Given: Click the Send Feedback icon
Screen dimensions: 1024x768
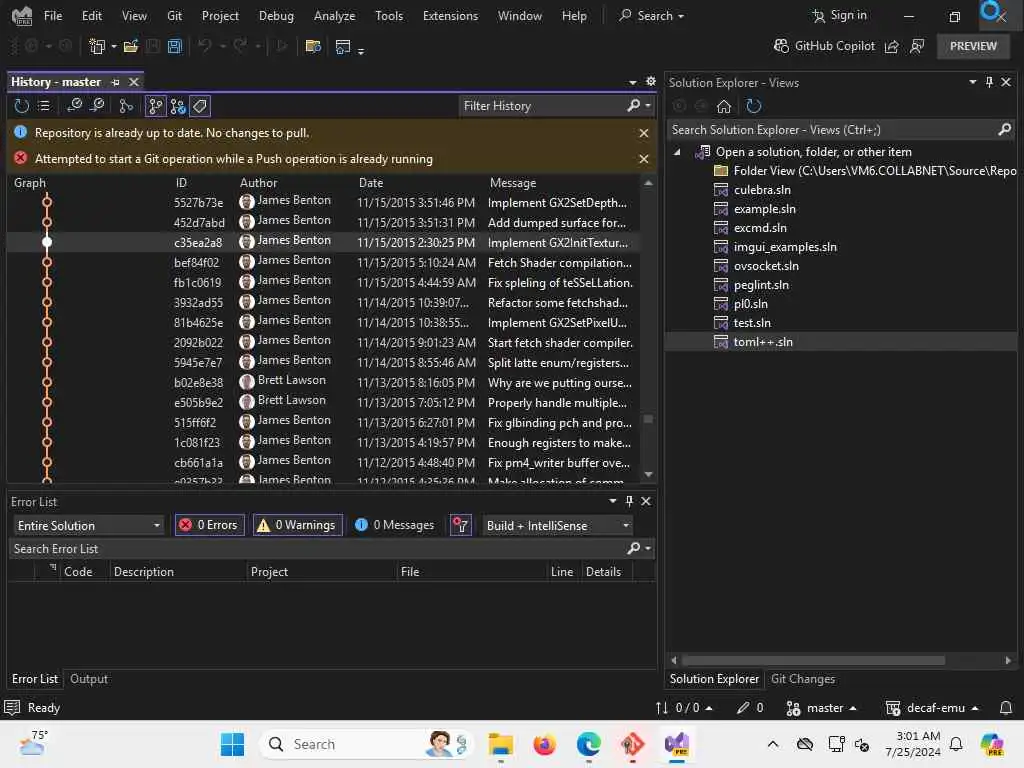Looking at the screenshot, I should click(917, 46).
